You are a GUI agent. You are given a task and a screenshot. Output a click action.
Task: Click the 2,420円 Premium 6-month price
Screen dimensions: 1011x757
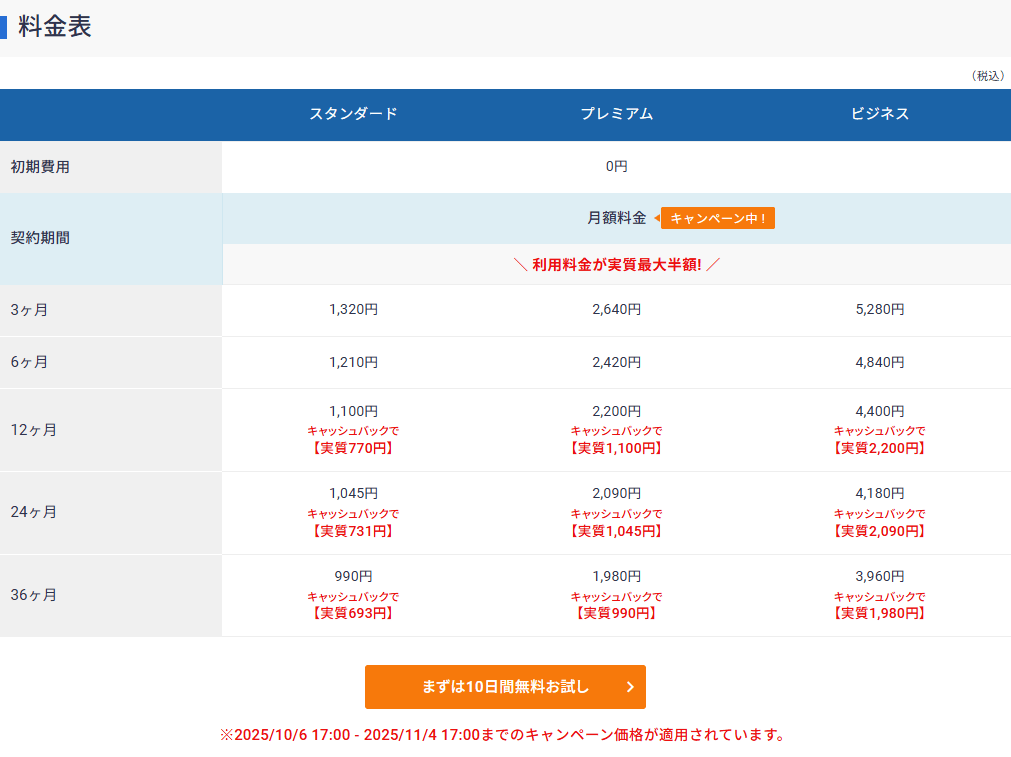[616, 362]
